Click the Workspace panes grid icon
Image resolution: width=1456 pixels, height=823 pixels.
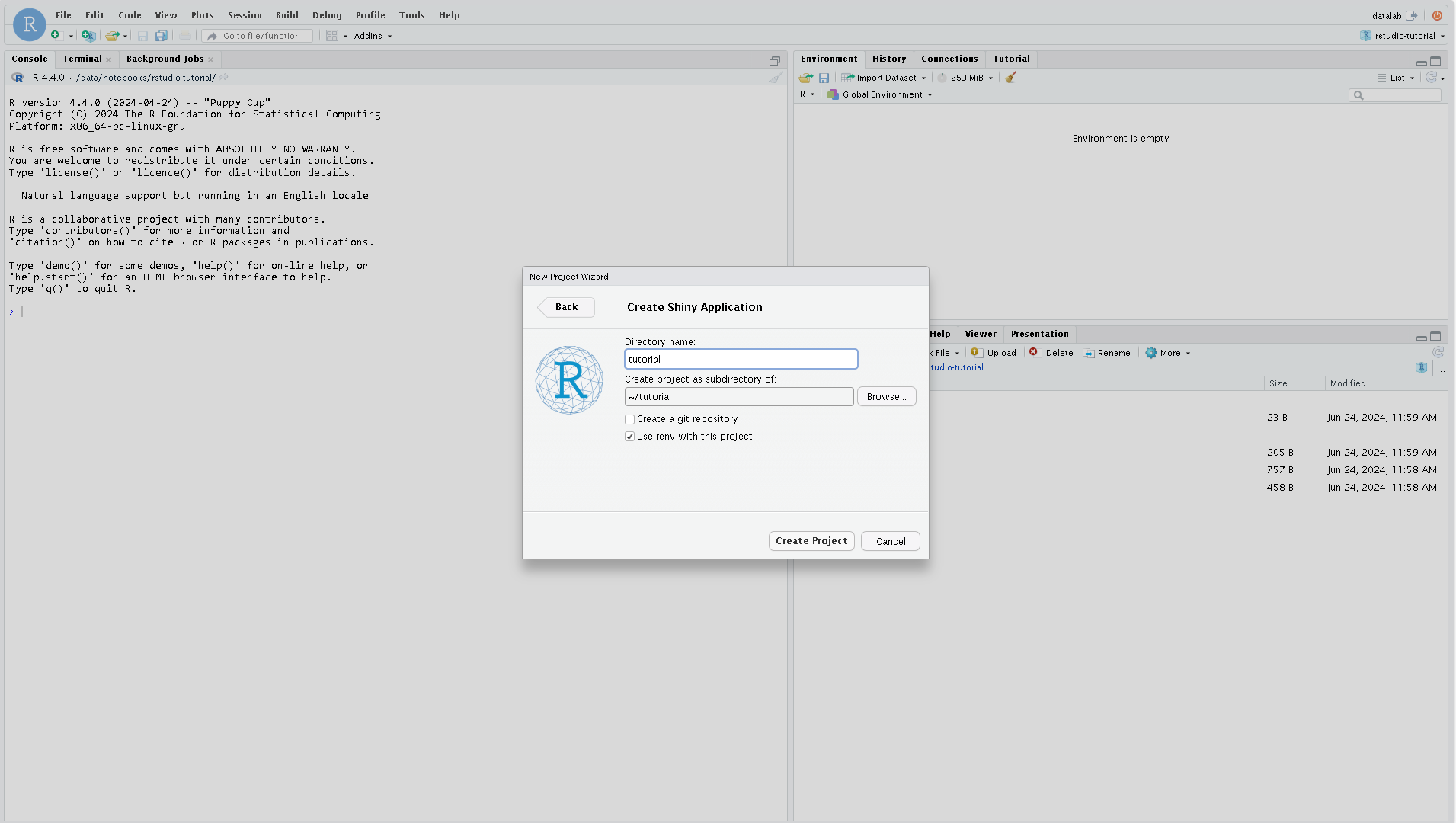332,36
